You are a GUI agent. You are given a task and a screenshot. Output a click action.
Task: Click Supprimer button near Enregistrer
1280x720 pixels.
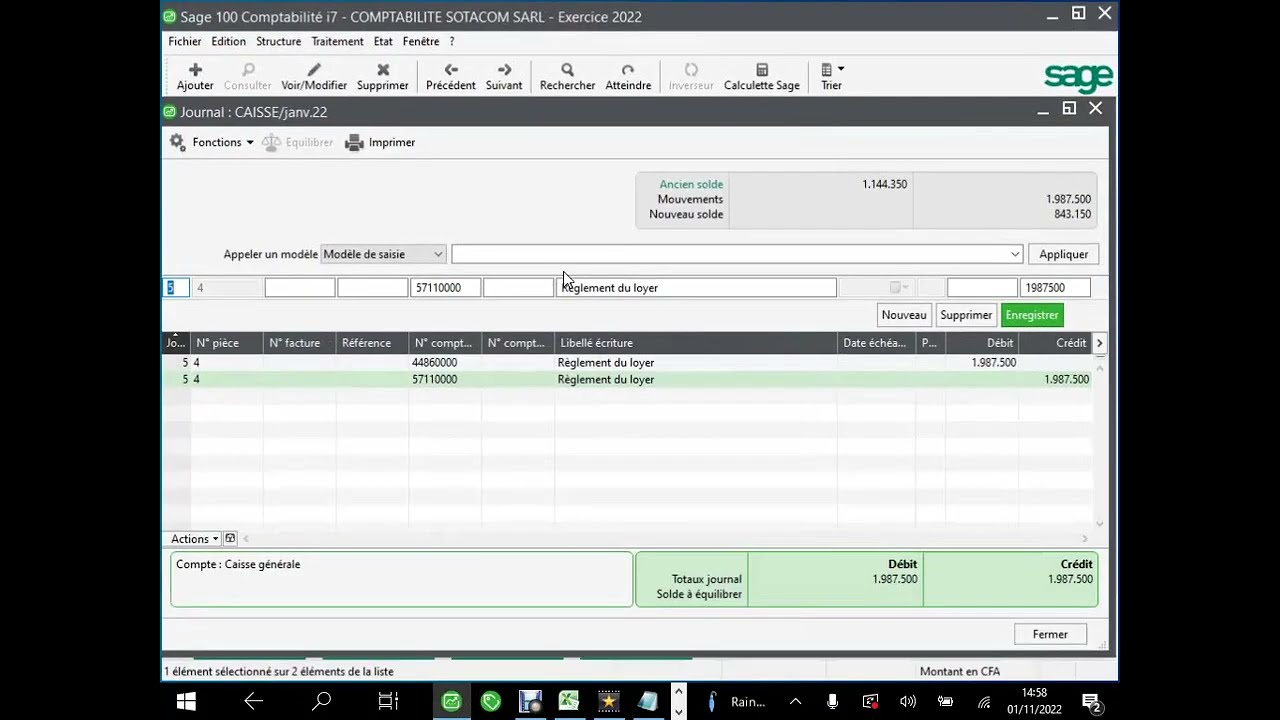(966, 315)
